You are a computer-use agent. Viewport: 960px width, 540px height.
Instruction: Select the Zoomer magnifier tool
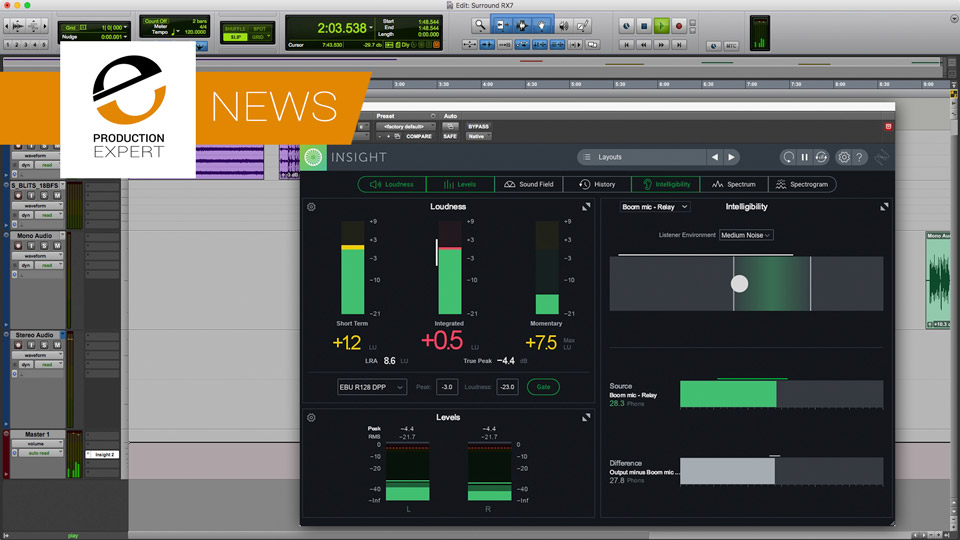[480, 26]
